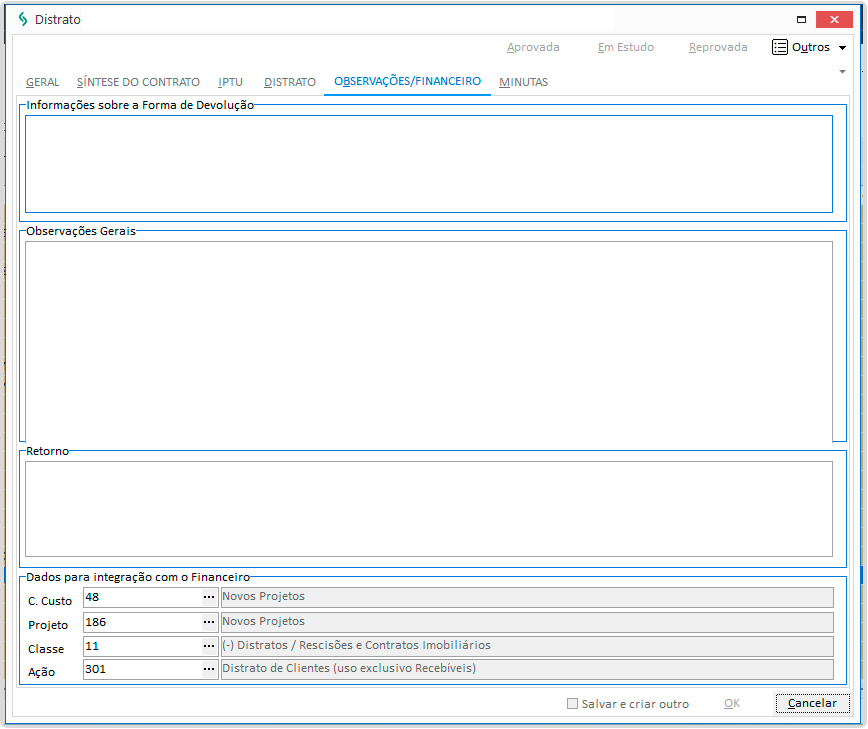The image size is (868, 729).
Task: Open the Outros dropdown arrow
Action: point(843,48)
